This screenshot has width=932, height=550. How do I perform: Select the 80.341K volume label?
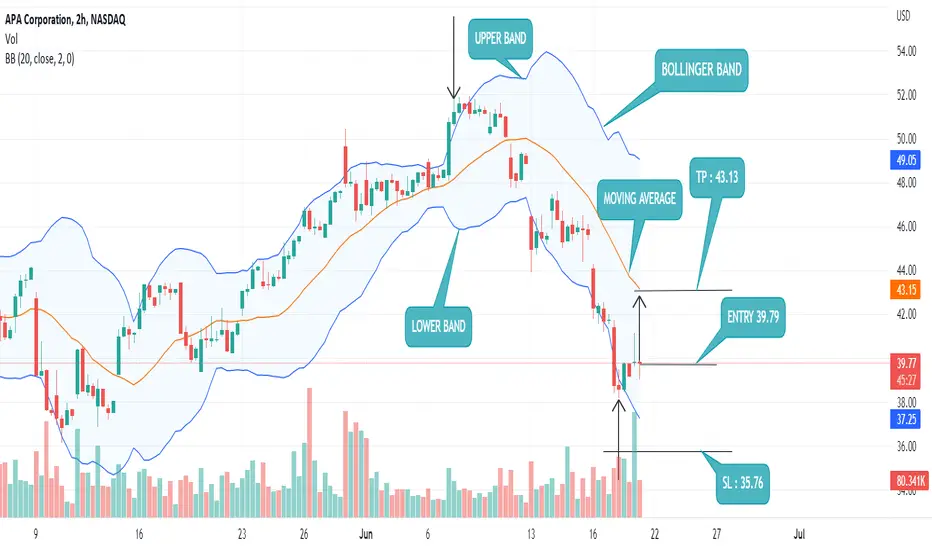pyautogui.click(x=910, y=480)
